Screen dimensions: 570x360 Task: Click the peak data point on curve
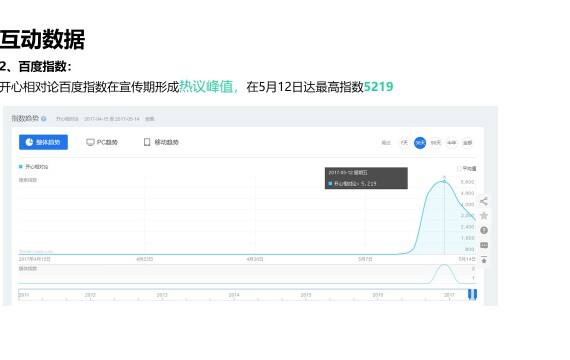pos(444,180)
